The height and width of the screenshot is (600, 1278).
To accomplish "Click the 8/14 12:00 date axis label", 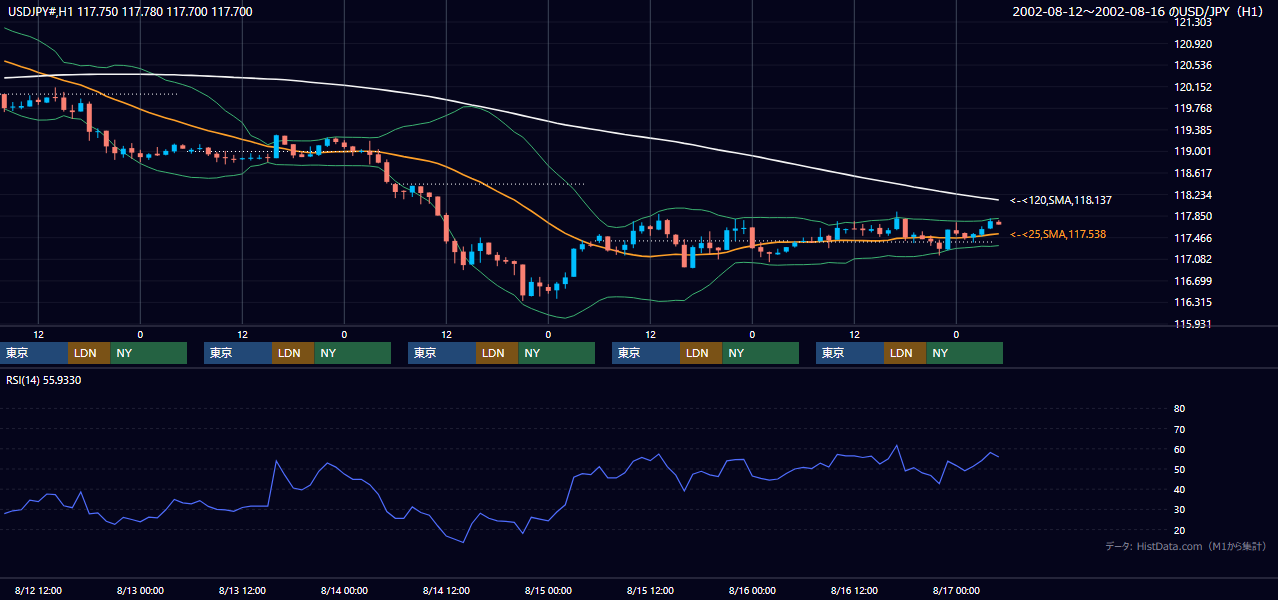I will [446, 590].
